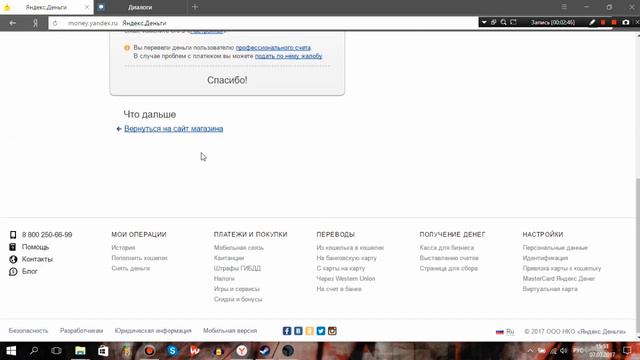Click the page vertical scrollbar thumb
The height and width of the screenshot is (360, 640).
(638, 257)
